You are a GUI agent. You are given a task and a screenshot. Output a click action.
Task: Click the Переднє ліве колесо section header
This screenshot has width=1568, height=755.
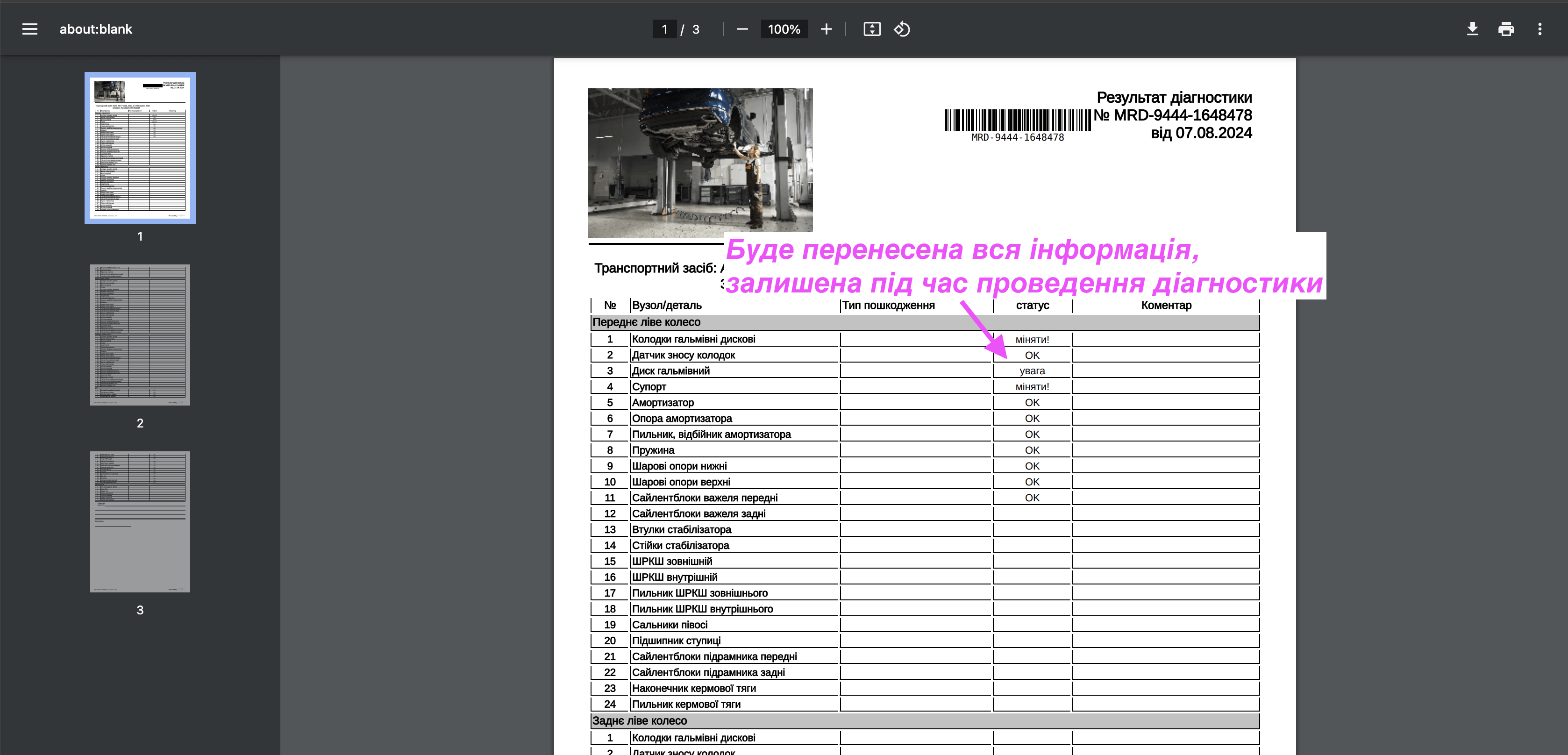coord(646,322)
